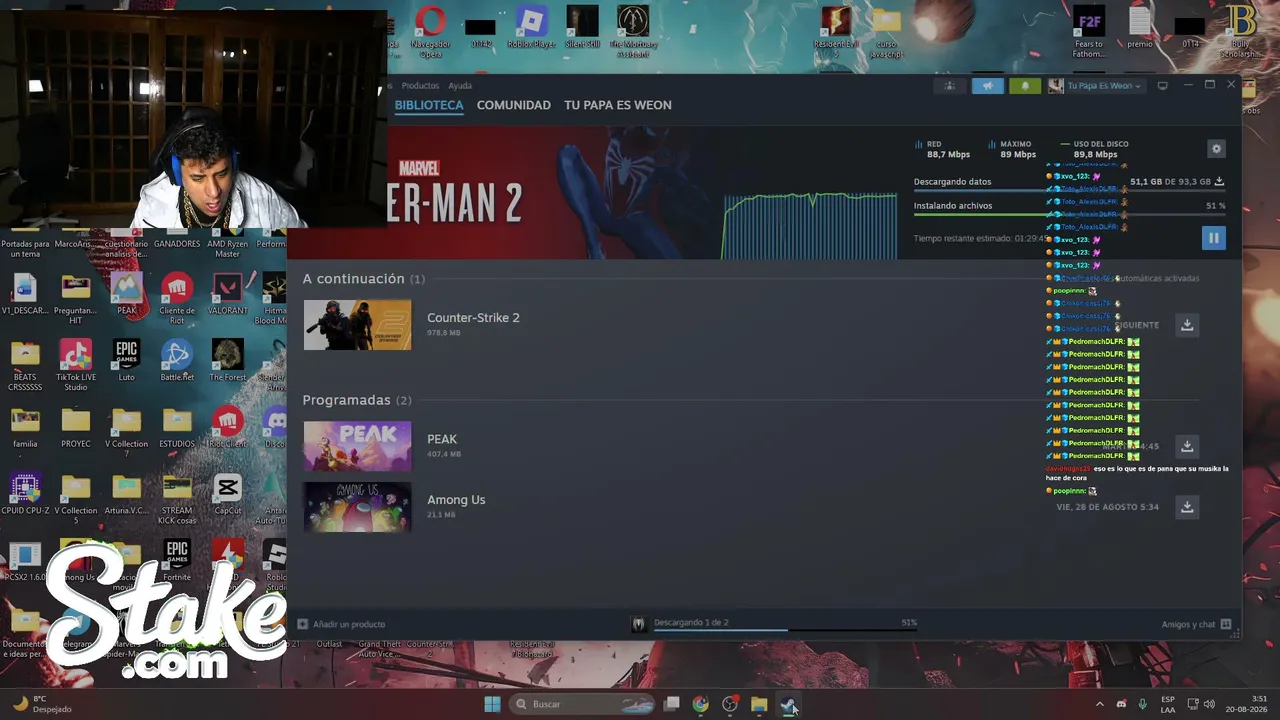Open the weather widget showing 8°C
1280x720 pixels.
(42, 704)
